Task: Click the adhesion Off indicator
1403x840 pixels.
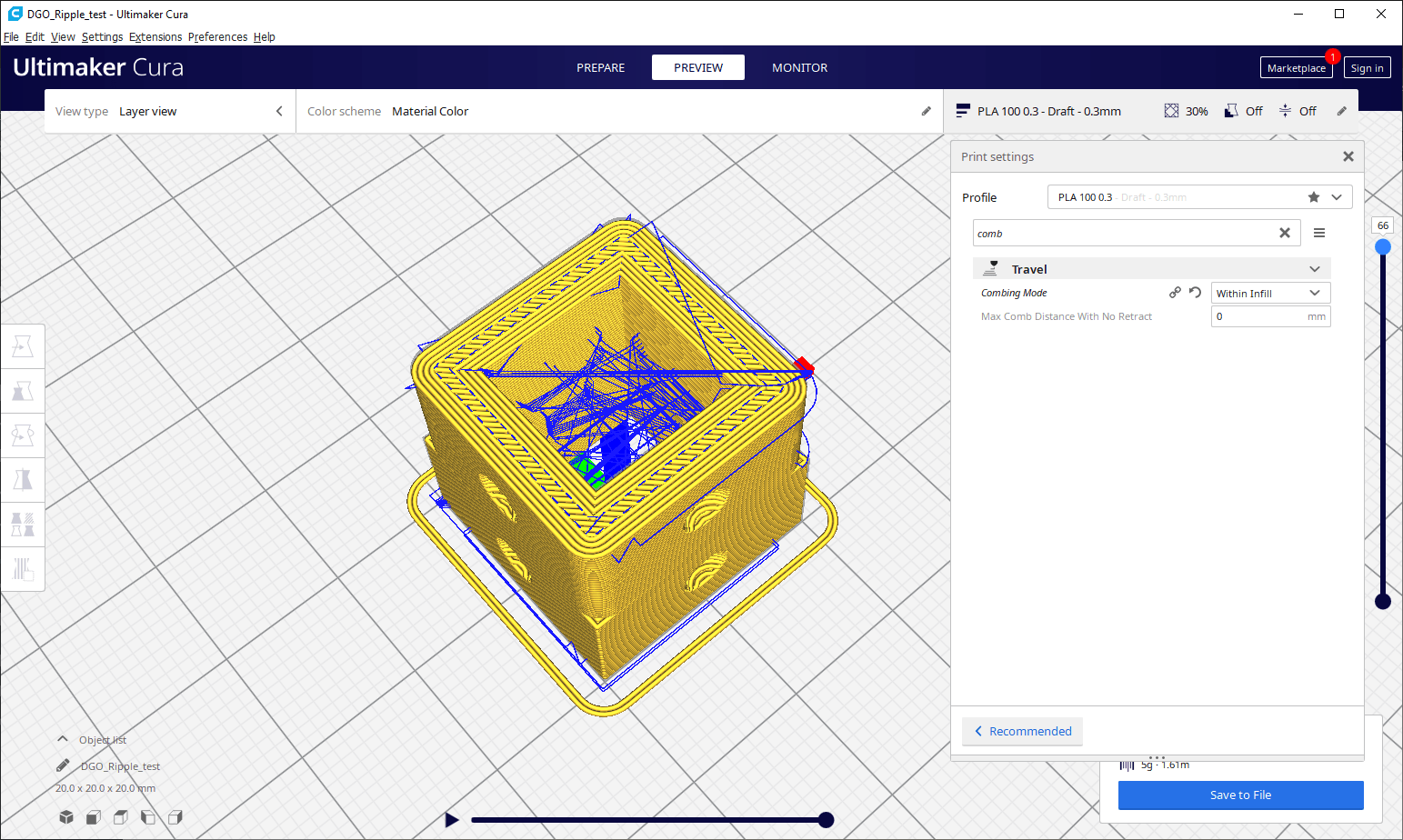Action: coord(1298,111)
